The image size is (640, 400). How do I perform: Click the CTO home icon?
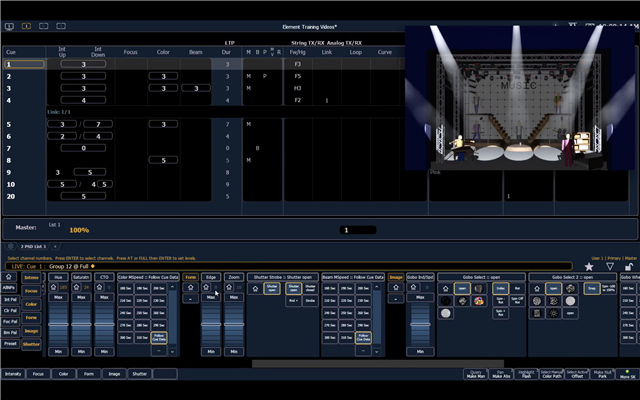click(x=99, y=287)
